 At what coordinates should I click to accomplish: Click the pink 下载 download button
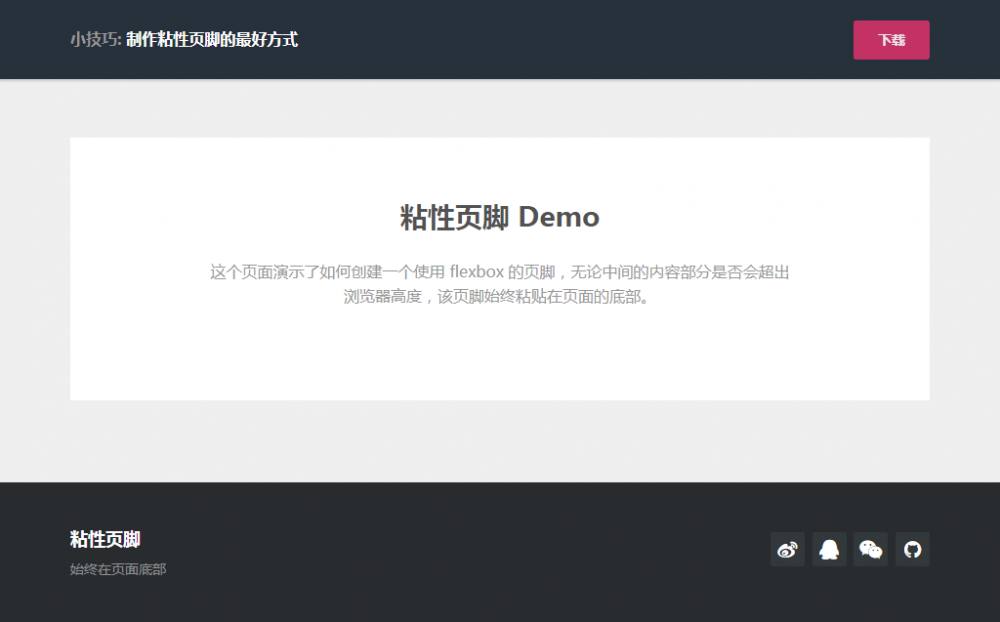pos(891,40)
